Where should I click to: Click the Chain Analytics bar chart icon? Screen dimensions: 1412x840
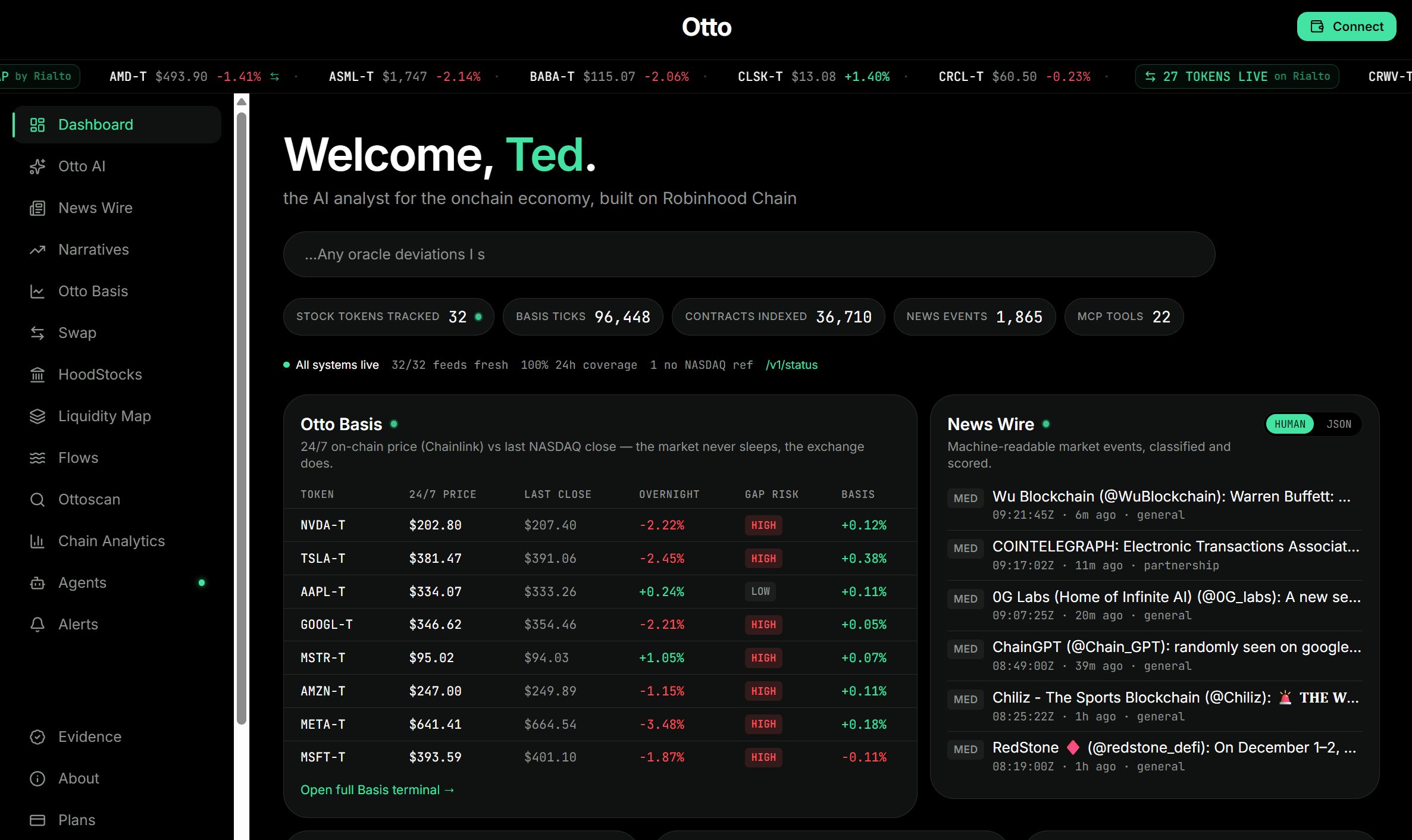tap(37, 541)
